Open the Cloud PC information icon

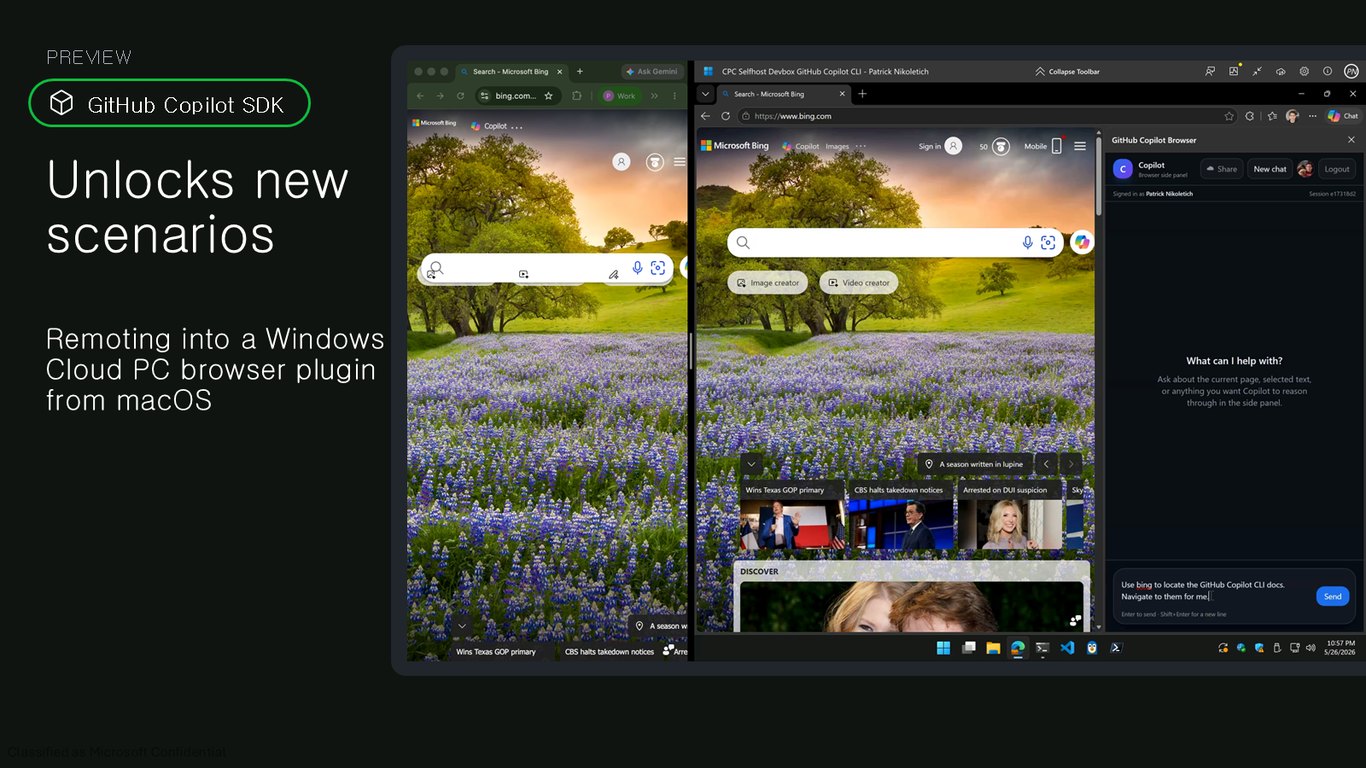(x=1327, y=72)
